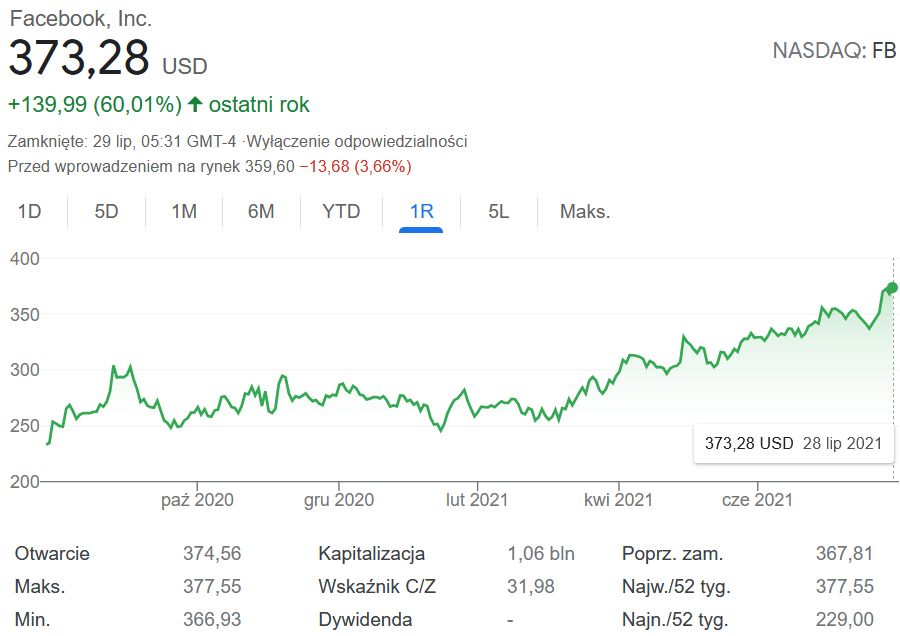Switch to YTD chart range
Viewport: 900px width, 636px height.
coord(341,211)
